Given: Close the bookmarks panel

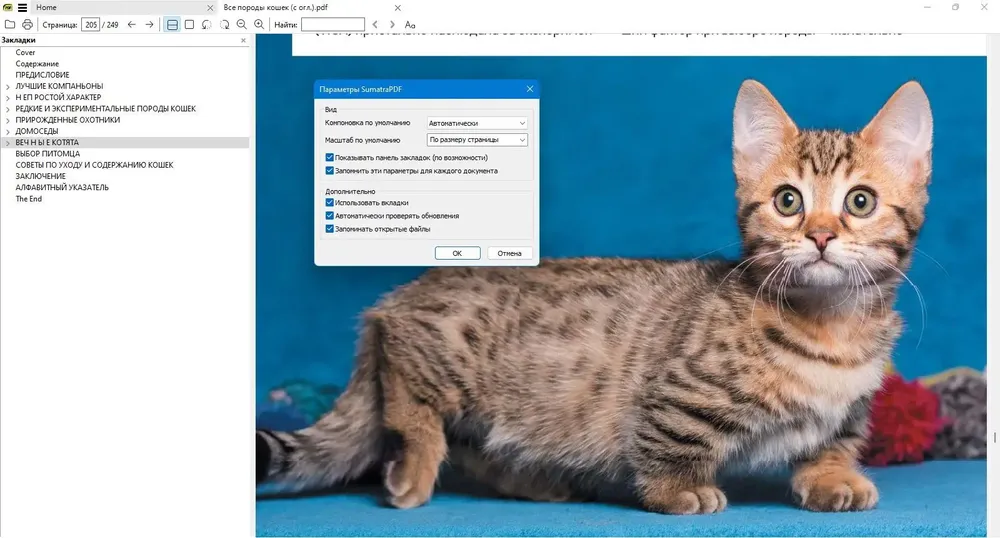Looking at the screenshot, I should 243,40.
